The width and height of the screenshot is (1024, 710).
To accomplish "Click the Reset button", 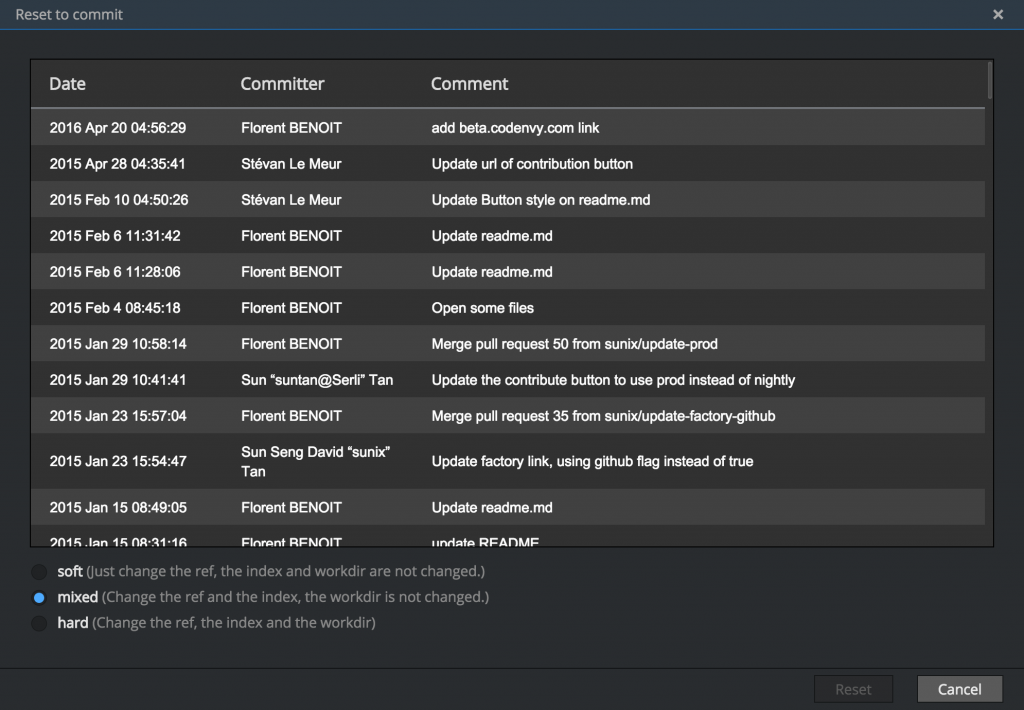I will [x=853, y=689].
